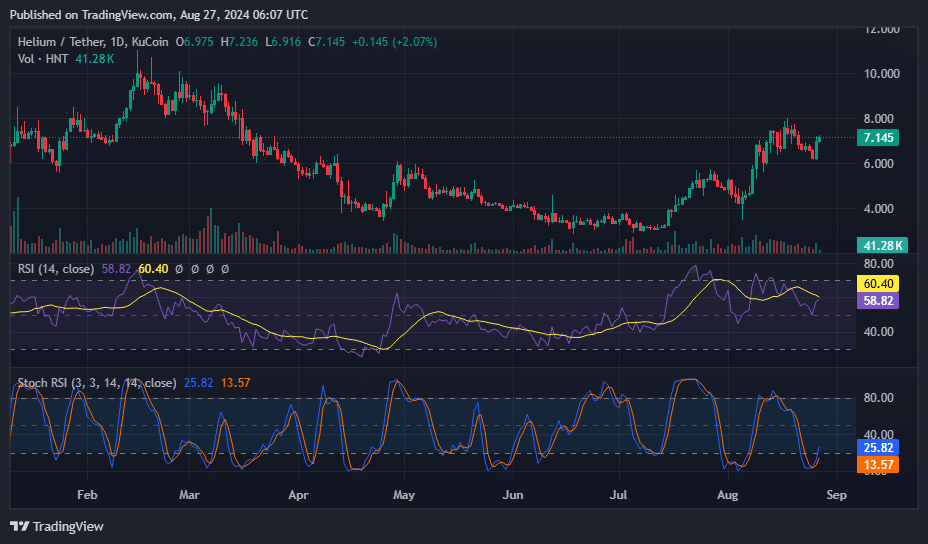
Task: Click the blue Stoch RSI value 25.82 in legend
Action: pyautogui.click(x=198, y=383)
